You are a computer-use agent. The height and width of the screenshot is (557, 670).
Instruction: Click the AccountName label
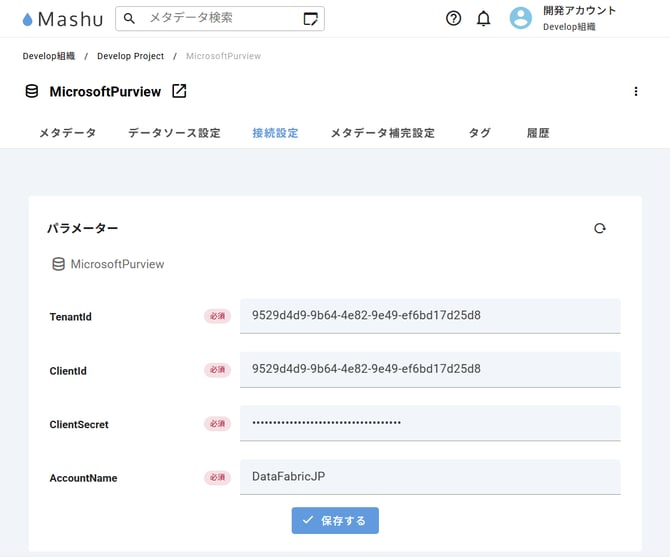click(83, 478)
